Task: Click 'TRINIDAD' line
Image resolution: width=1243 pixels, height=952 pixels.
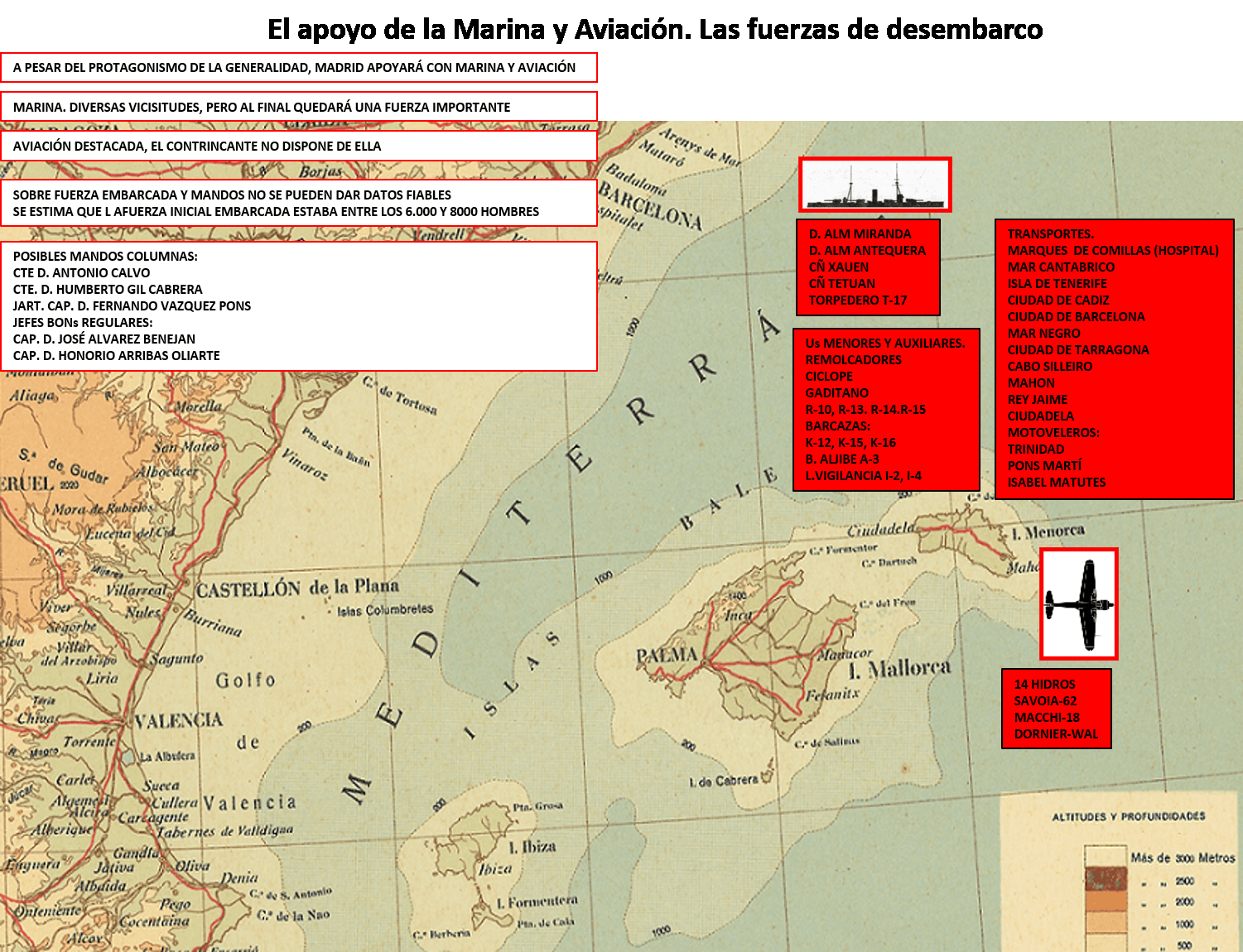Action: click(1035, 450)
